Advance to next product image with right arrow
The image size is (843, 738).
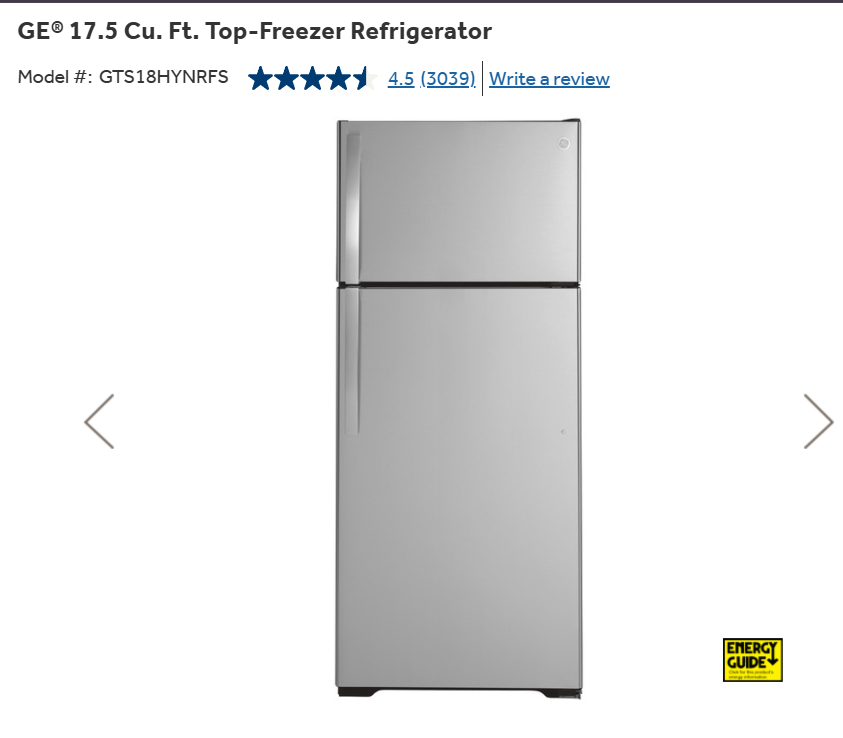(818, 421)
